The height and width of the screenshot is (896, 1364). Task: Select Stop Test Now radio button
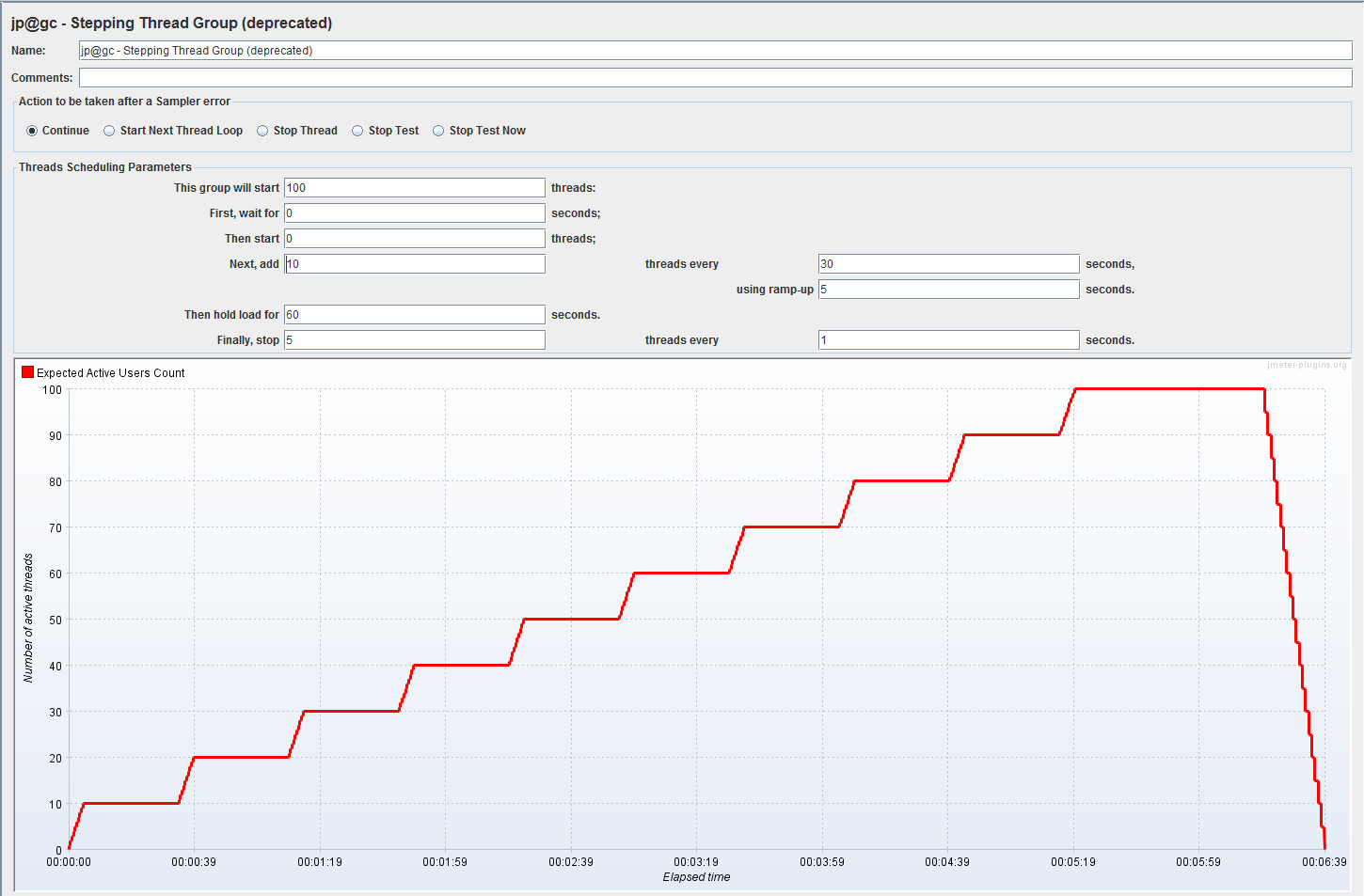[438, 131]
